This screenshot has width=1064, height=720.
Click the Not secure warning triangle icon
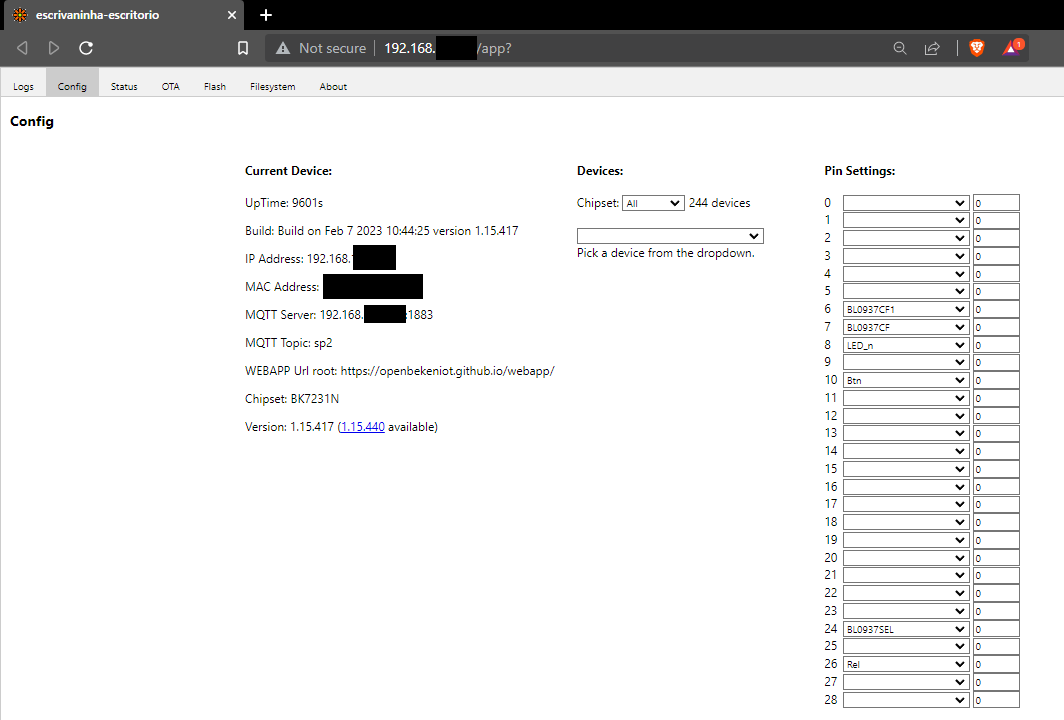pos(283,48)
